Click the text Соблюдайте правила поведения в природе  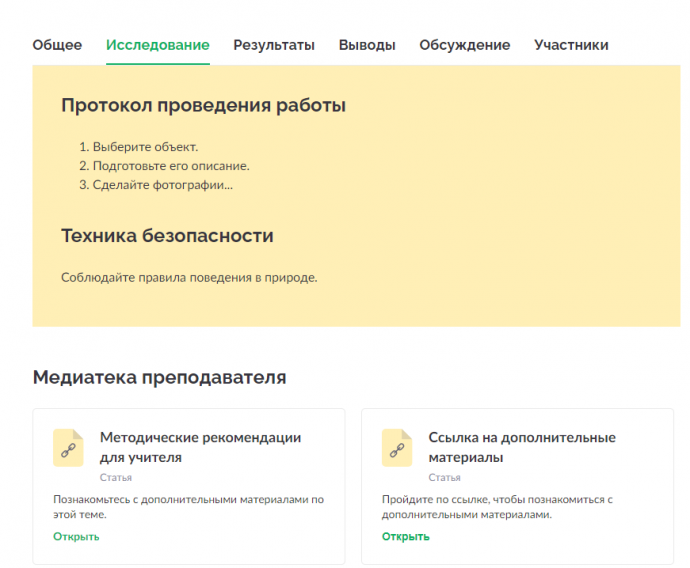(x=189, y=278)
